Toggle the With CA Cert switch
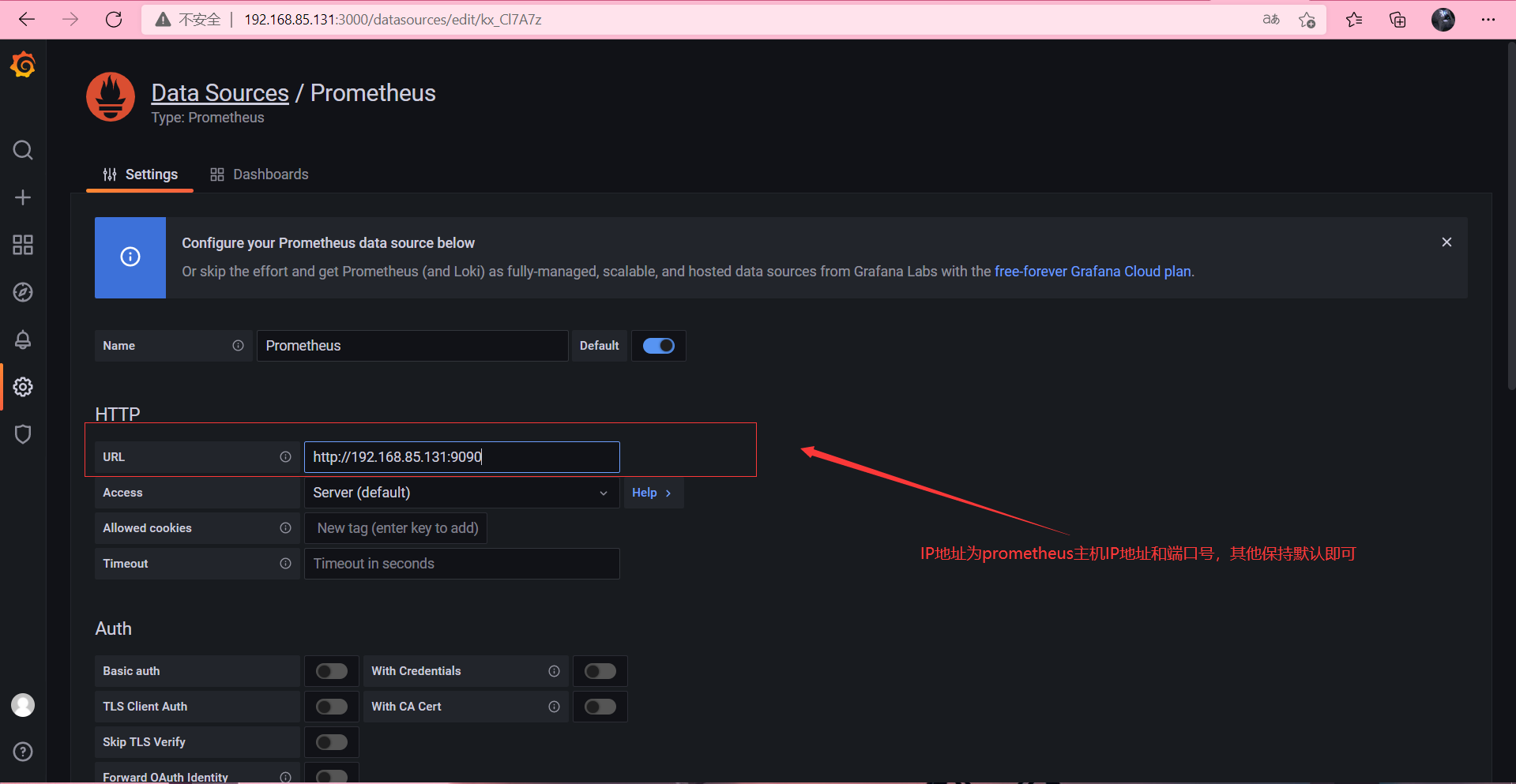The image size is (1516, 784). pos(600,707)
